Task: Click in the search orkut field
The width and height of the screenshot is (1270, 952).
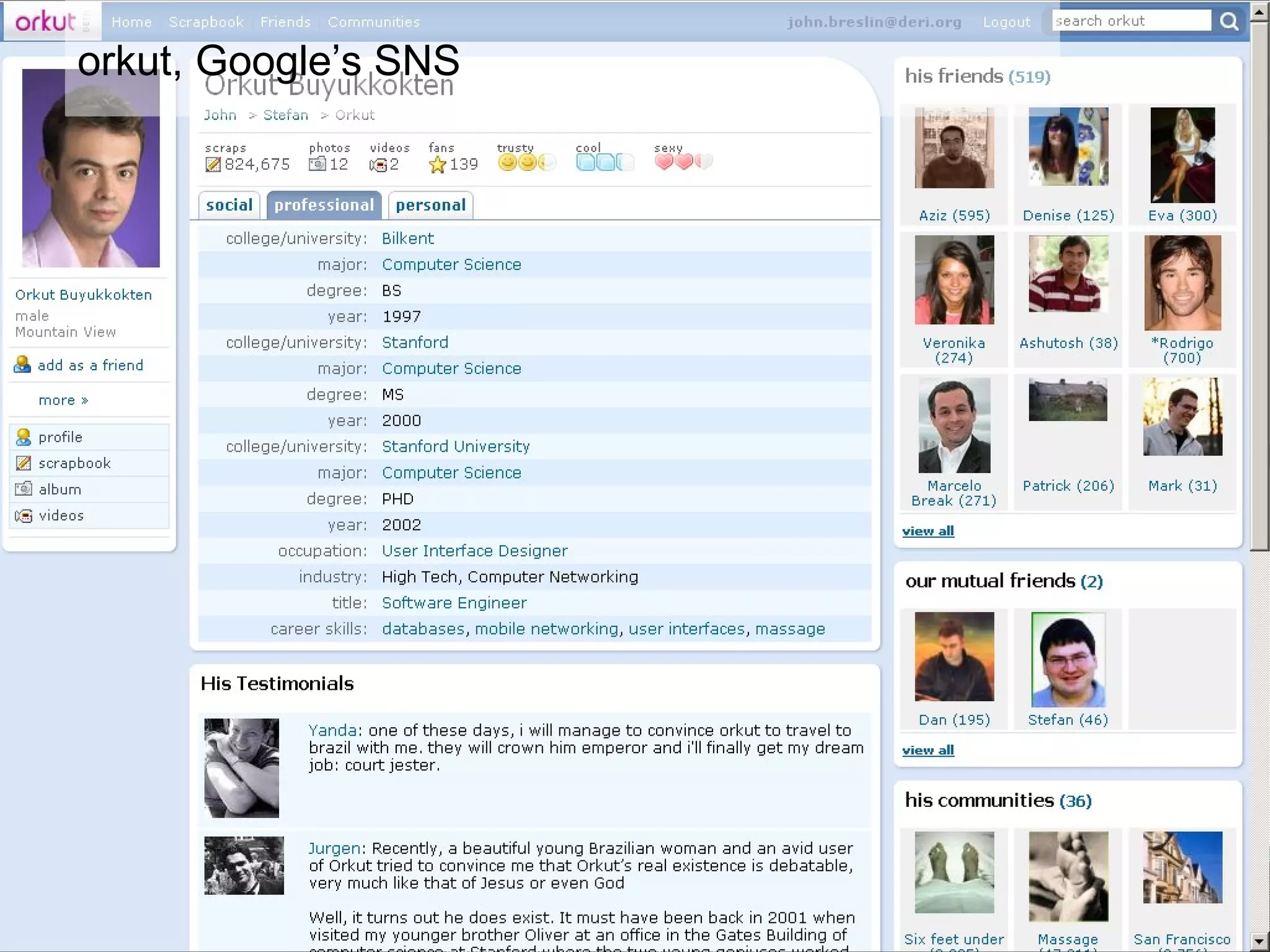Action: [1132, 20]
